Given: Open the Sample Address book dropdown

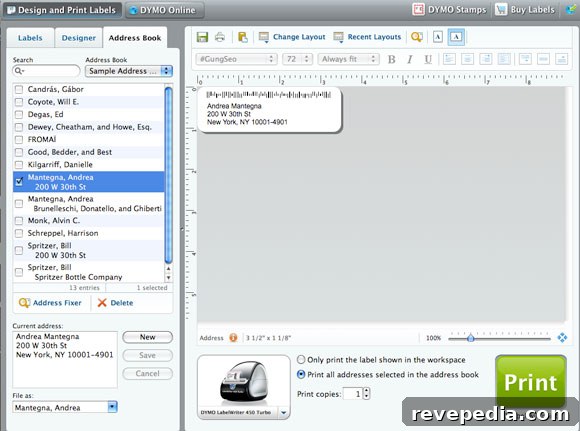Looking at the screenshot, I should coord(129,71).
